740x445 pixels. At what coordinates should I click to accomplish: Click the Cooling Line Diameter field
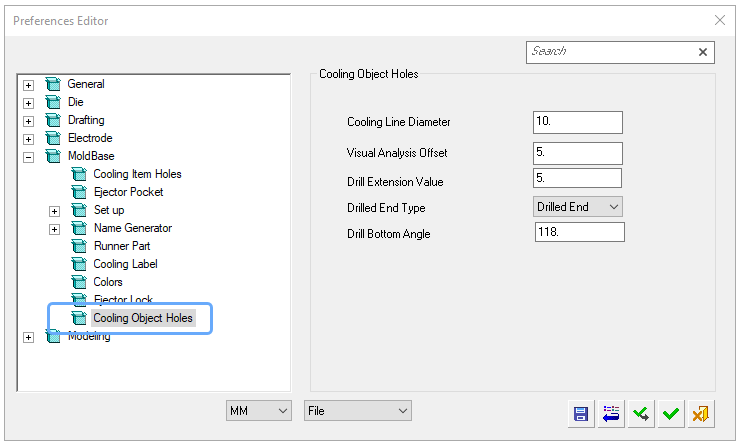pyautogui.click(x=578, y=122)
